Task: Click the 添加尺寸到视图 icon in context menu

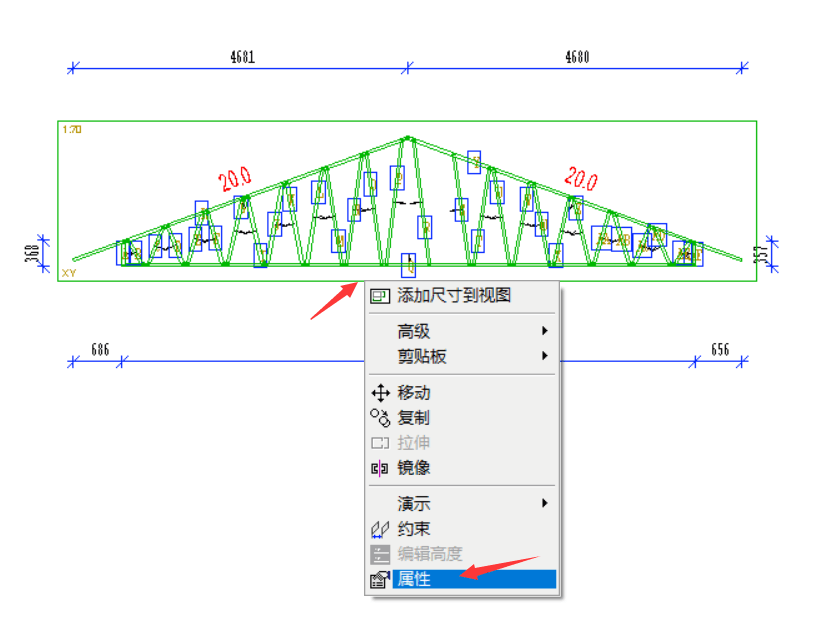Action: (380, 296)
